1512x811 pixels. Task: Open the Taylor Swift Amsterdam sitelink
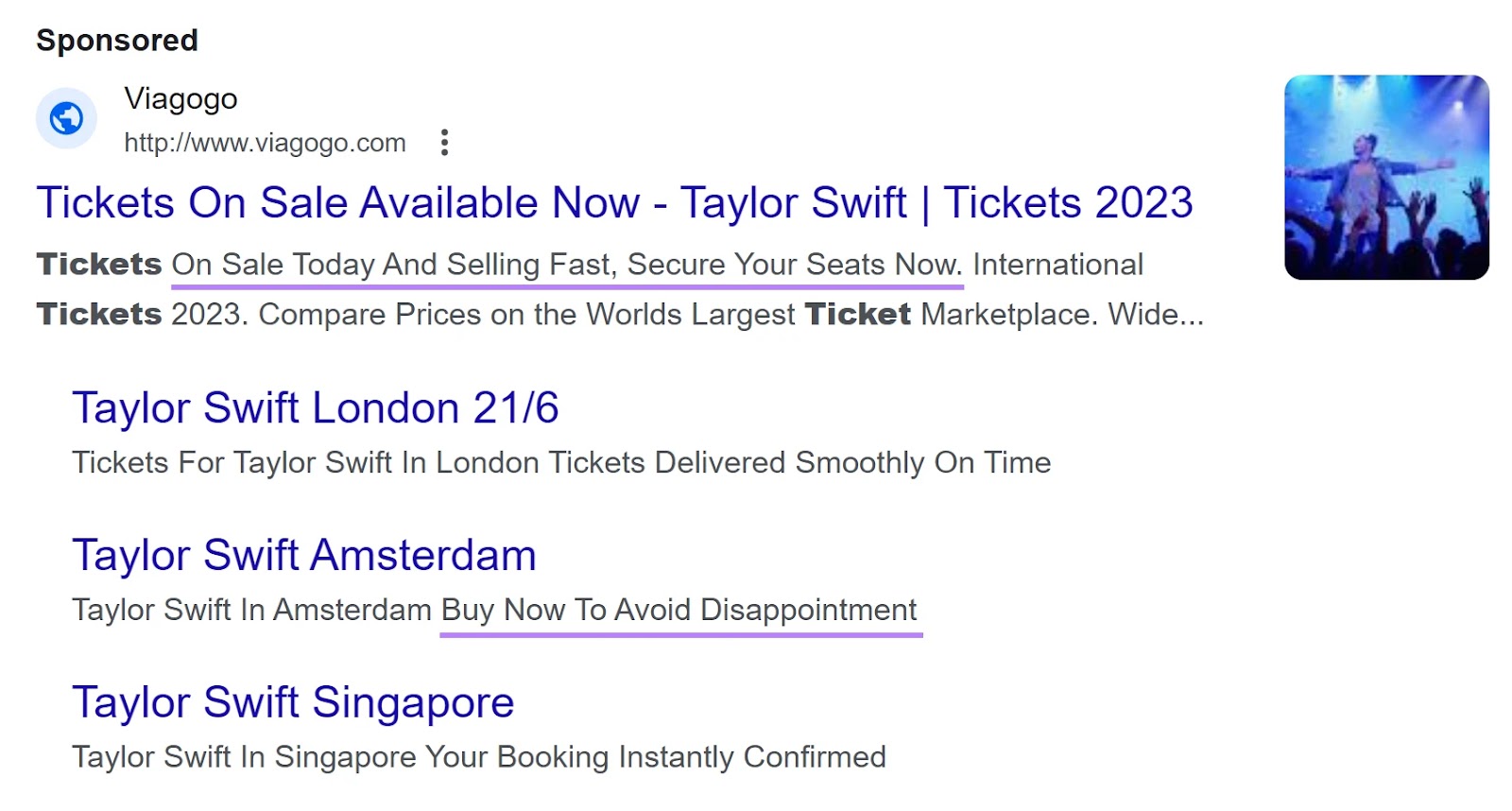(304, 555)
